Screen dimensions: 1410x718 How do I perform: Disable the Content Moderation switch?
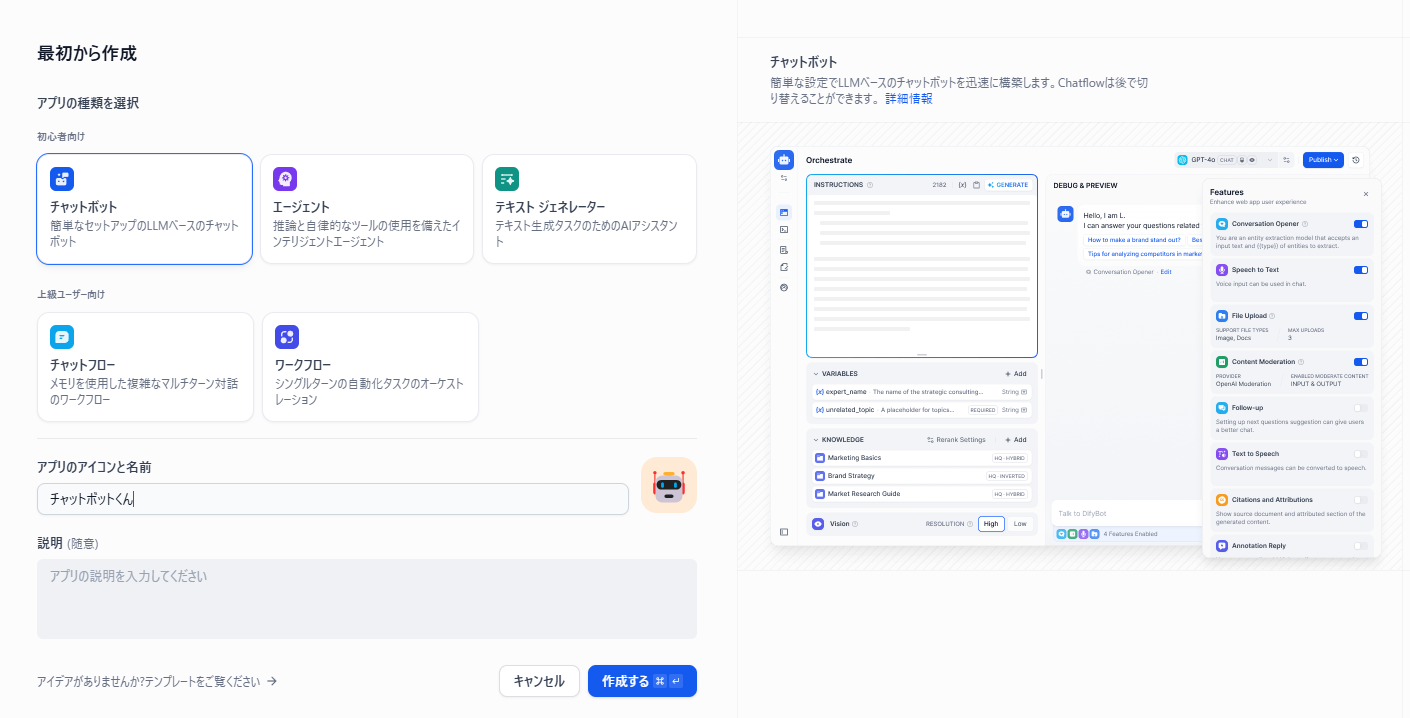point(1360,362)
